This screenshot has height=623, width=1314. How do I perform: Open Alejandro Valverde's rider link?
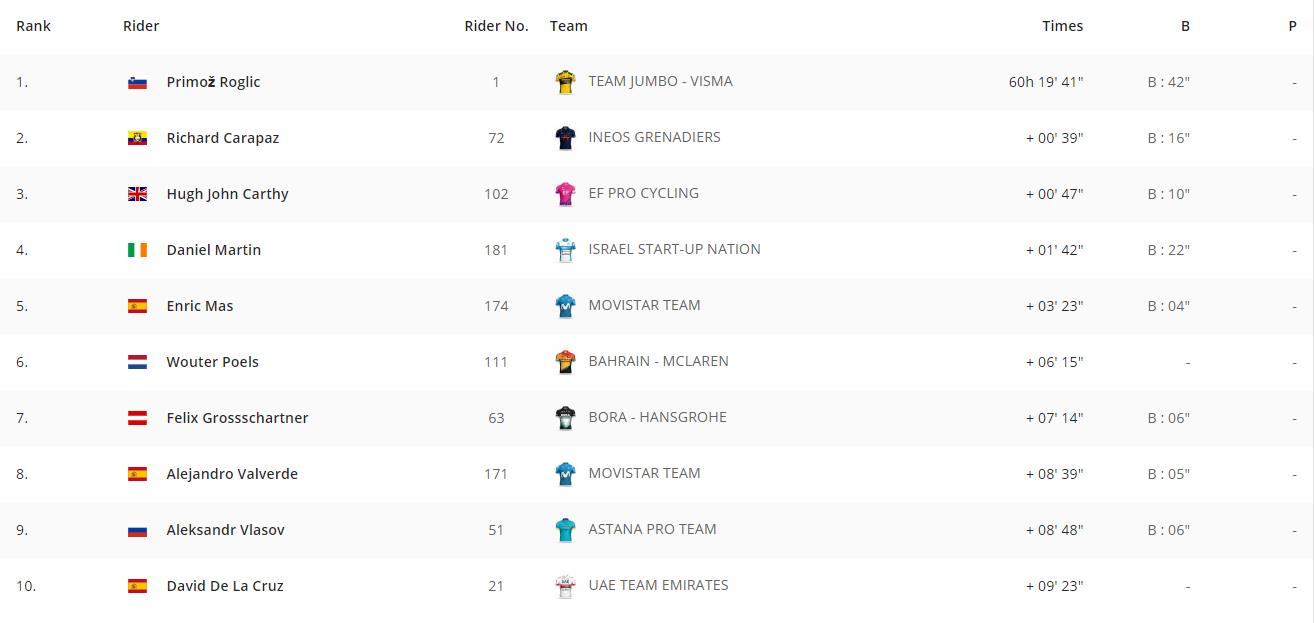[x=232, y=474]
